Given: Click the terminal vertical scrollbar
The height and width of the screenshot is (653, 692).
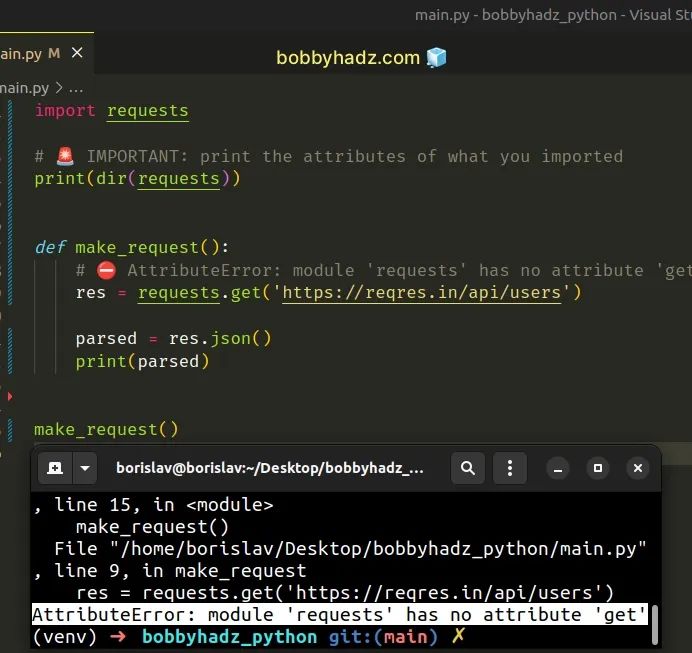Looking at the screenshot, I should [x=655, y=625].
